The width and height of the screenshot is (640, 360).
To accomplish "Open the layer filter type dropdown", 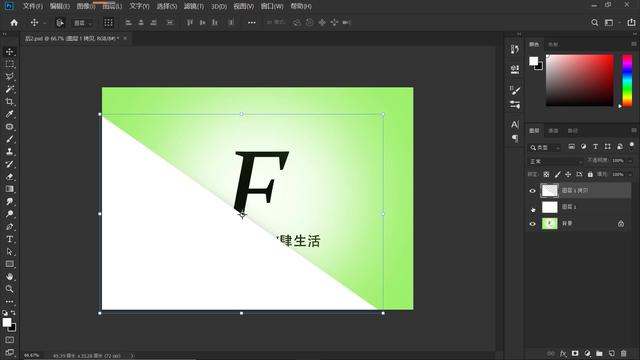I will pos(545,147).
